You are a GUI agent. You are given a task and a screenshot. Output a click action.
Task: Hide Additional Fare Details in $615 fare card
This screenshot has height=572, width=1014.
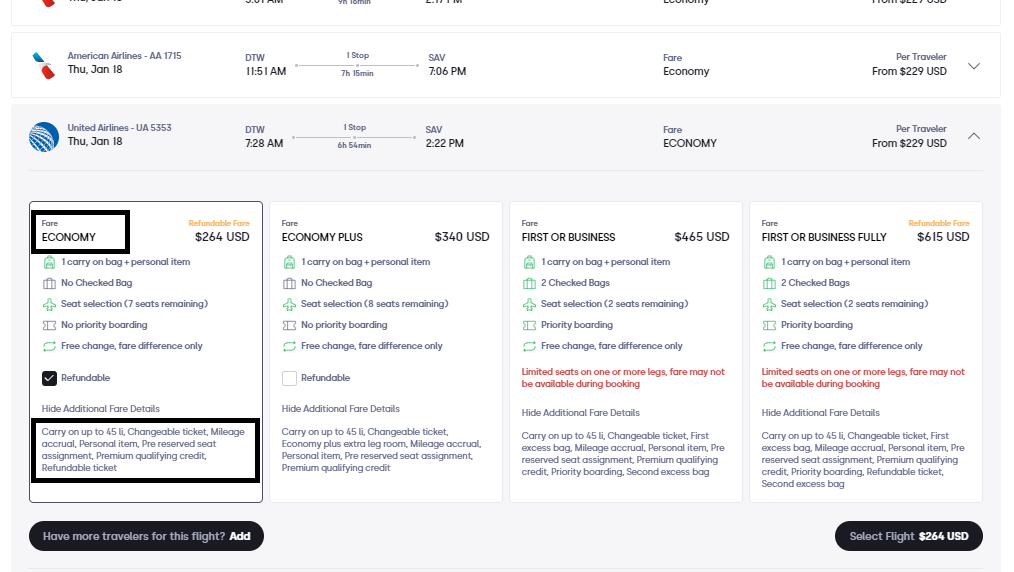point(821,413)
